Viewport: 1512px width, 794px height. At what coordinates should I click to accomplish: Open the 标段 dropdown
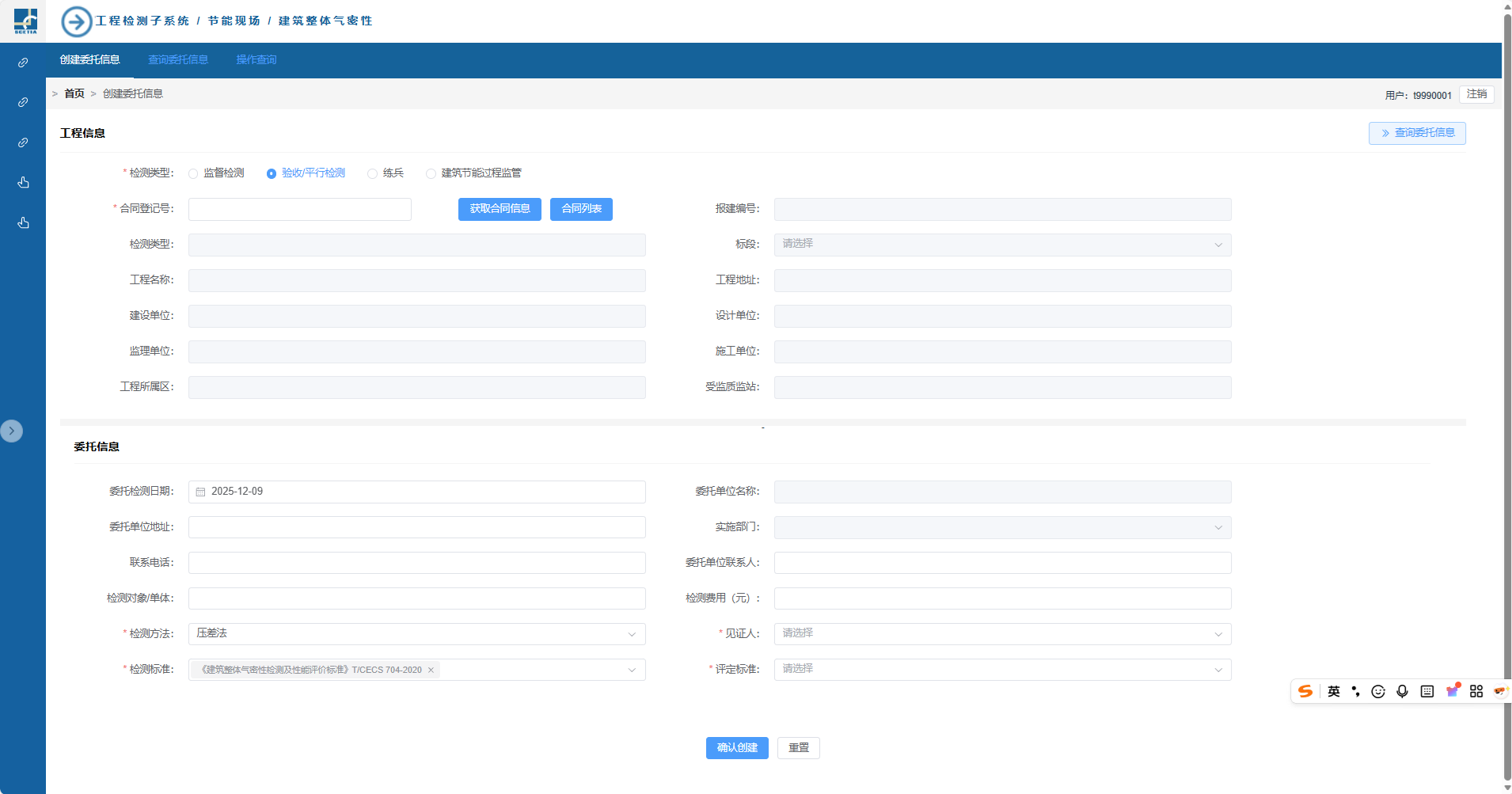1001,245
